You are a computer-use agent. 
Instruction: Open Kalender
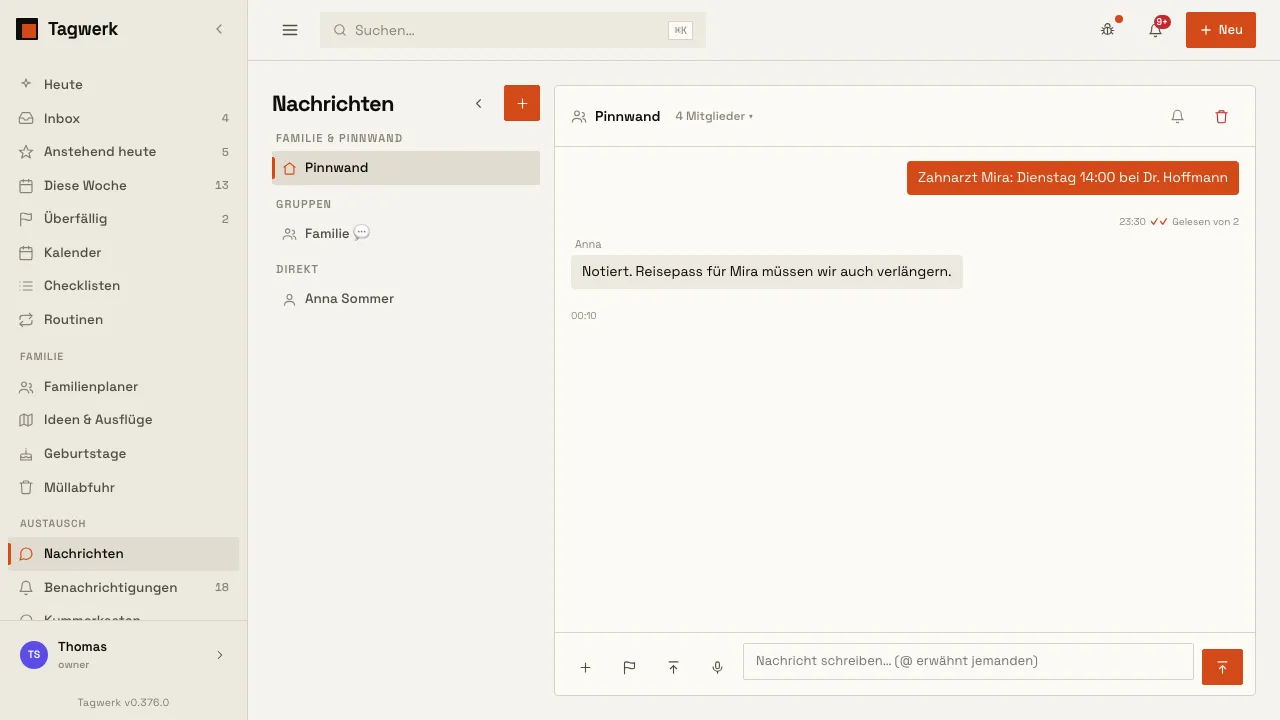[x=124, y=252]
